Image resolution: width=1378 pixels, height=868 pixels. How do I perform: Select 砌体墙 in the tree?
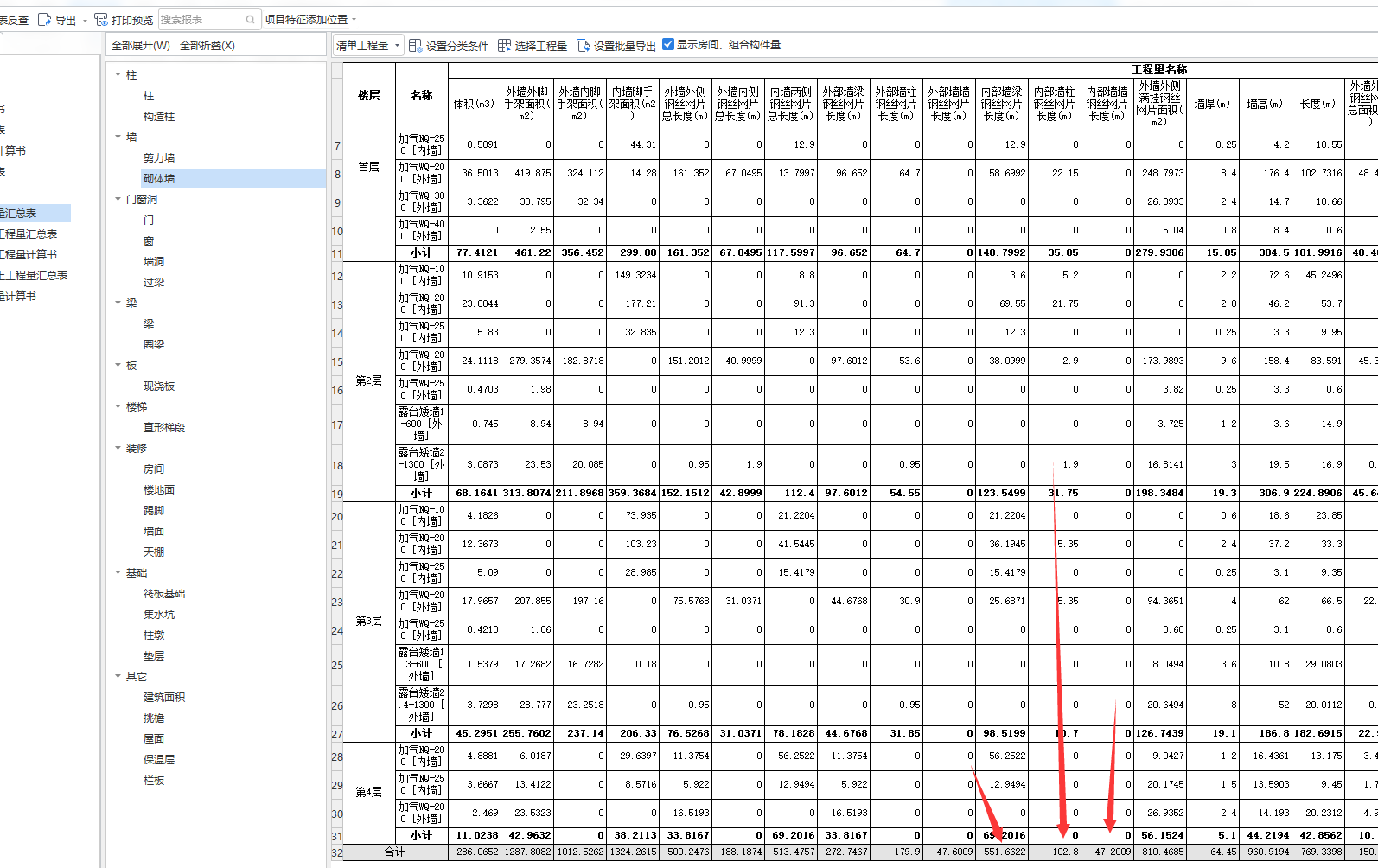(x=159, y=178)
